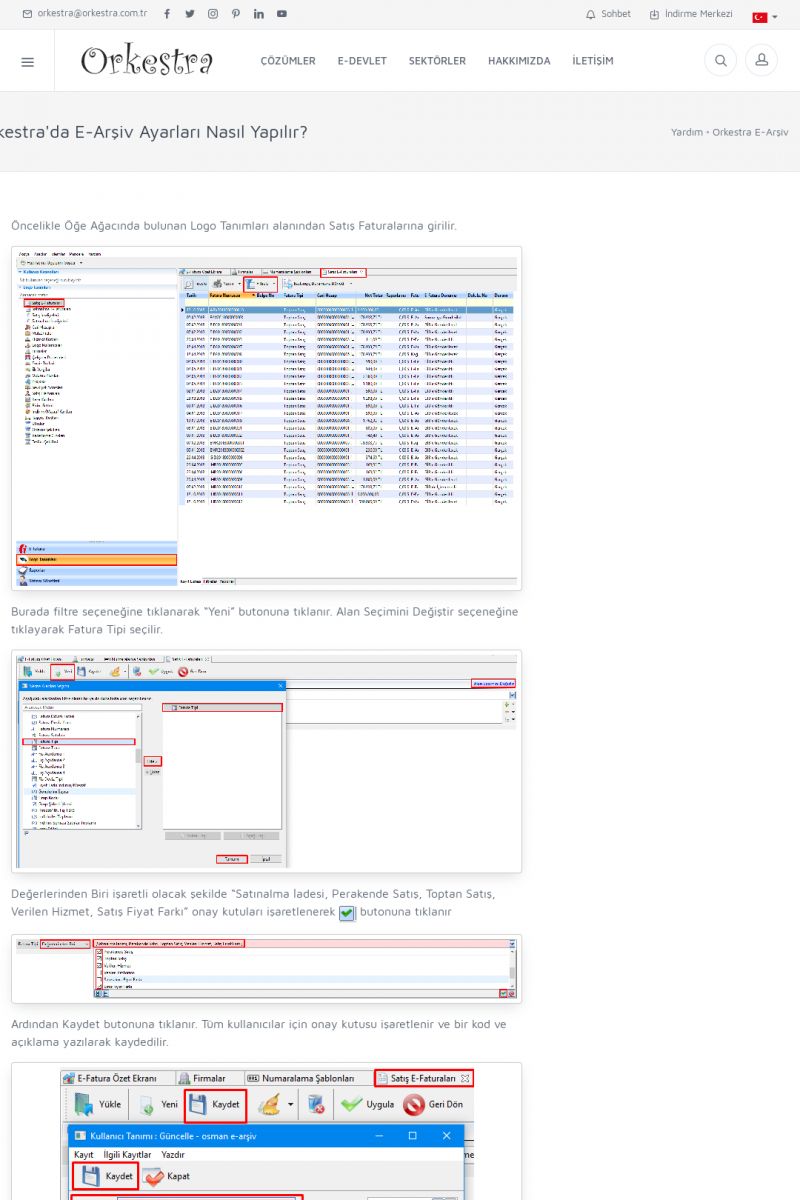This screenshot has width=800, height=1200.
Task: Open the hamburger side menu
Action: (x=27, y=61)
